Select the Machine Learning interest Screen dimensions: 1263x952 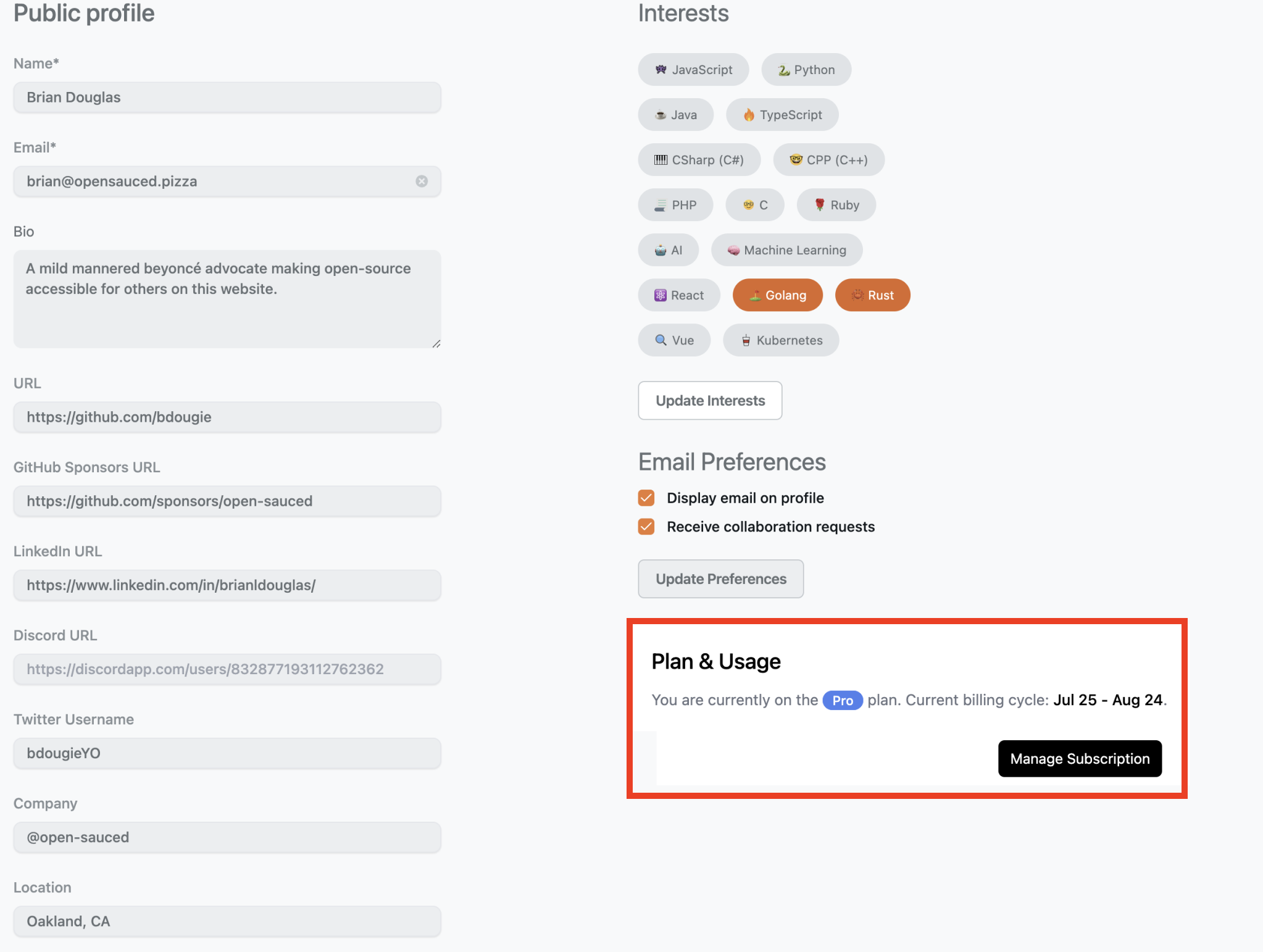[x=786, y=250]
